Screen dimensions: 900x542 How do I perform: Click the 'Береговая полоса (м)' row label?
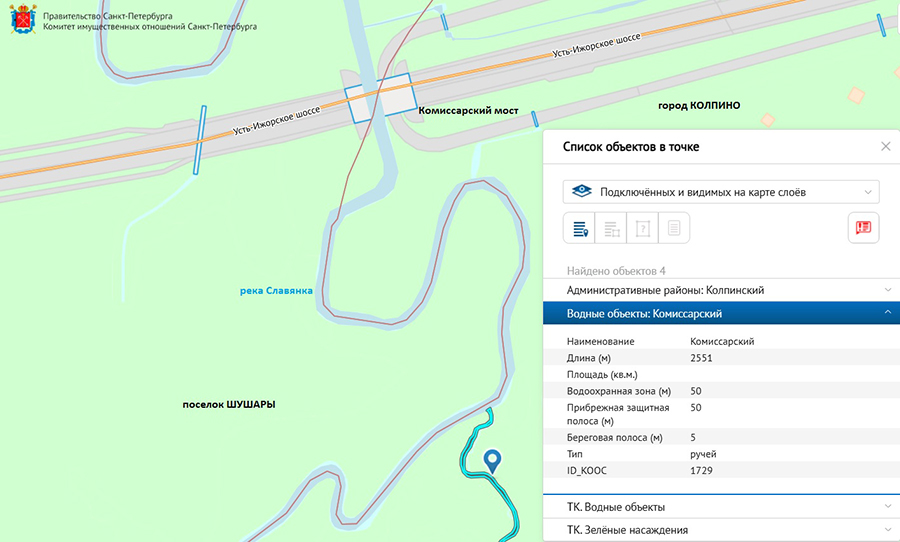coord(615,438)
